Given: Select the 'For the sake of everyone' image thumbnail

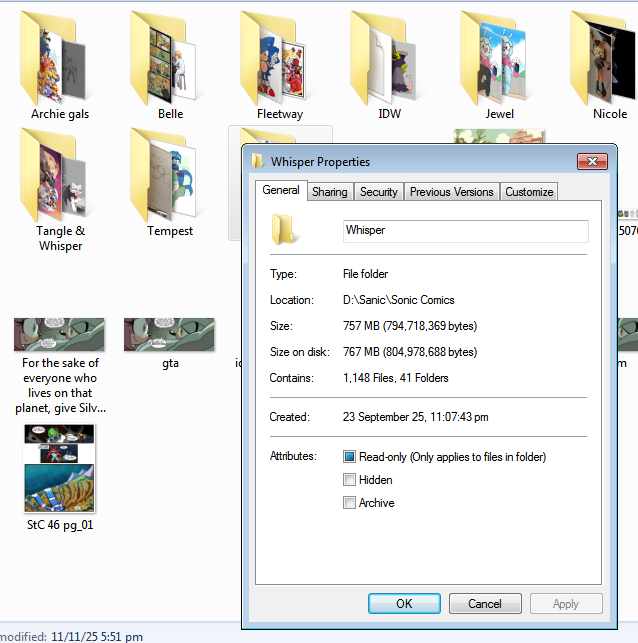Looking at the screenshot, I should (x=59, y=335).
